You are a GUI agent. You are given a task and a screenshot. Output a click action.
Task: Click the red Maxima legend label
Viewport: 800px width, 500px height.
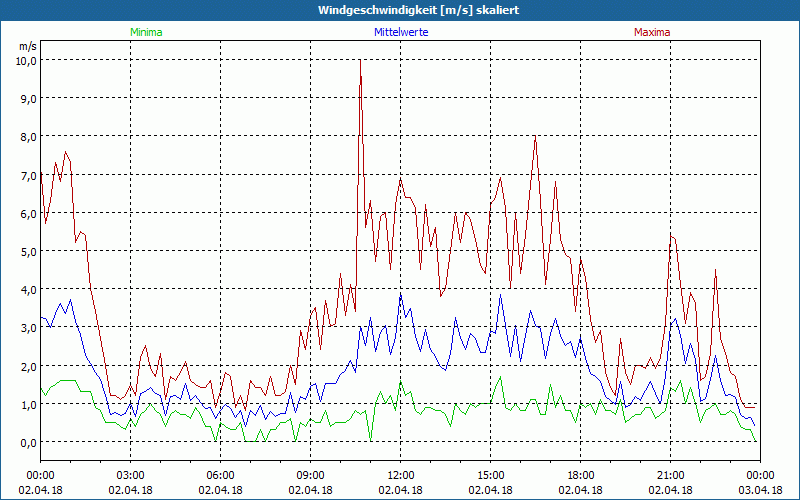point(652,32)
